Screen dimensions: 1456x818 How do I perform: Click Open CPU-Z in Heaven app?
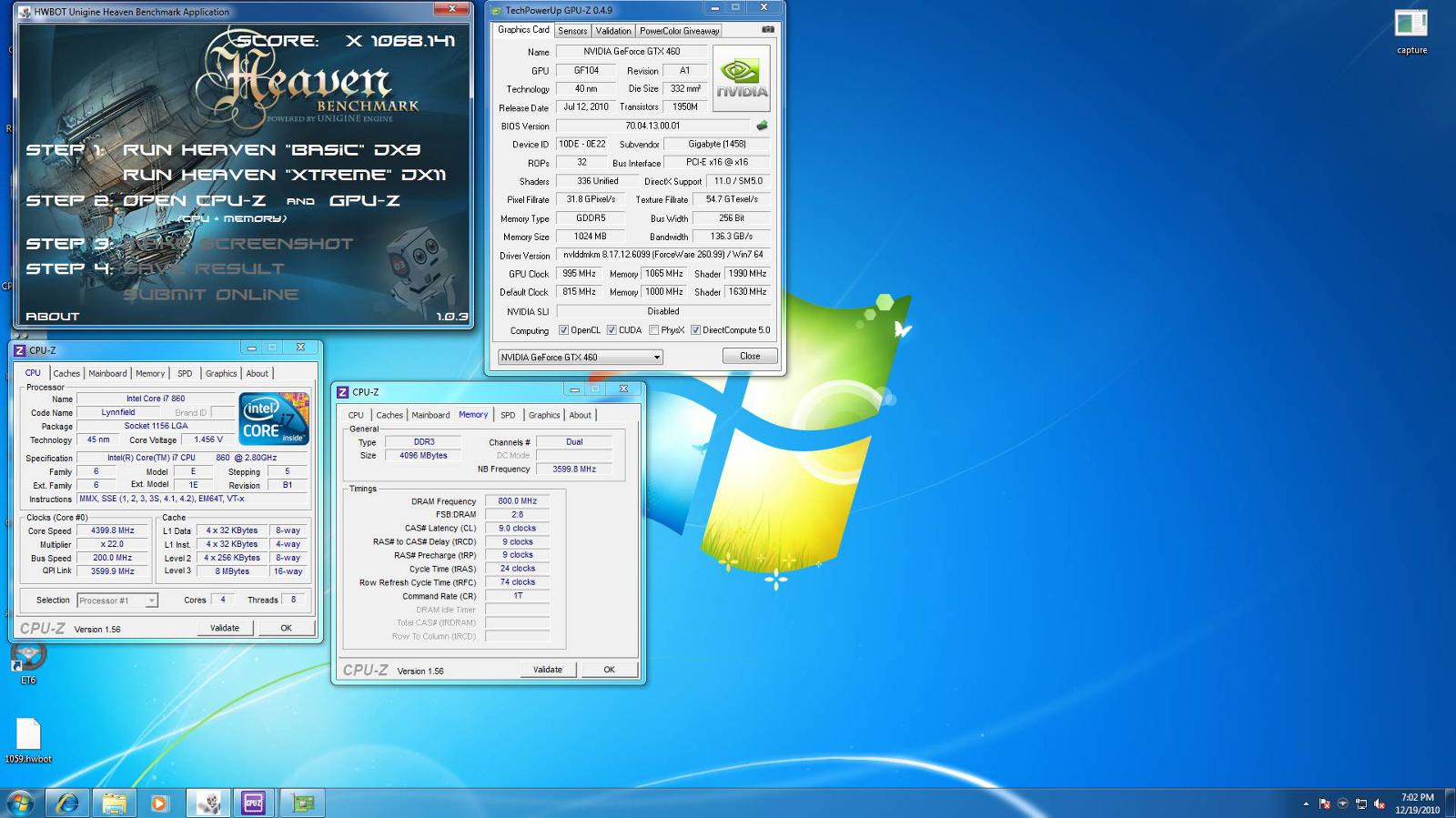coord(194,200)
